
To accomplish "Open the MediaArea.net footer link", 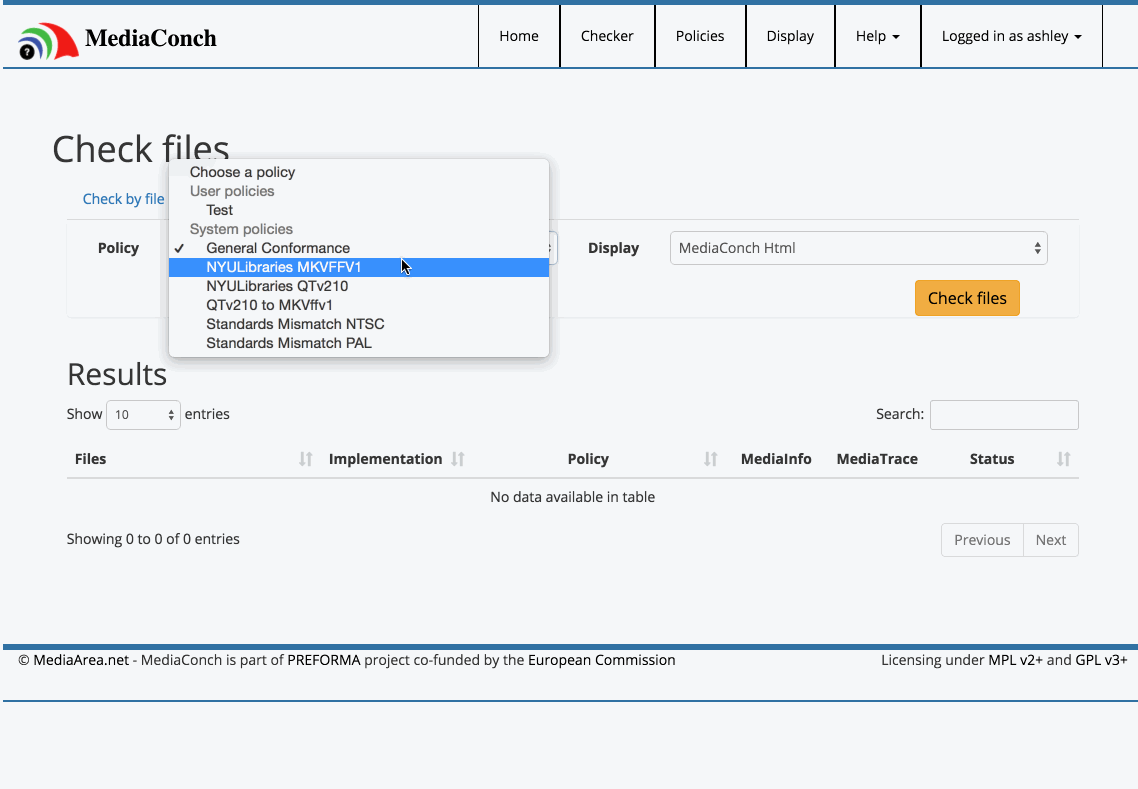I will pyautogui.click(x=81, y=660).
